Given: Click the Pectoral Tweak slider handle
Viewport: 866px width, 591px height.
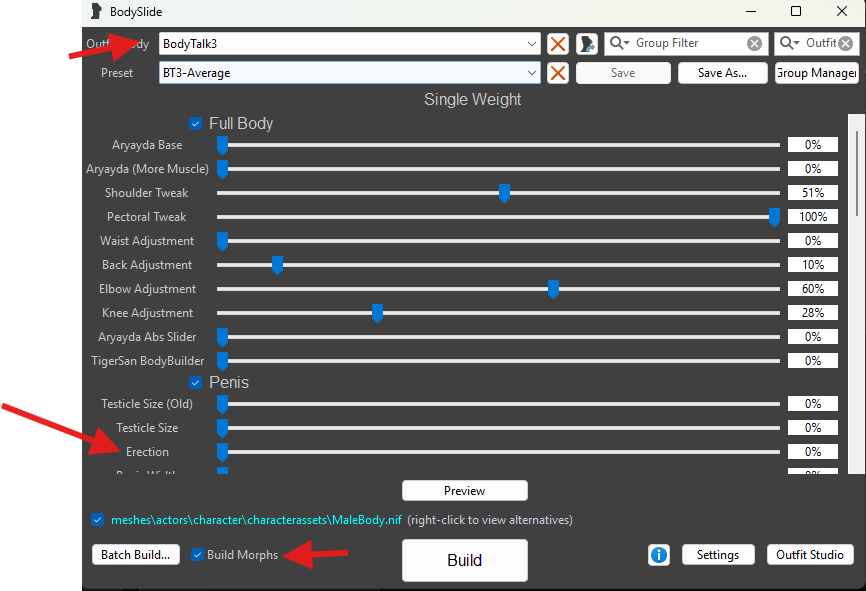Looking at the screenshot, I should point(774,217).
